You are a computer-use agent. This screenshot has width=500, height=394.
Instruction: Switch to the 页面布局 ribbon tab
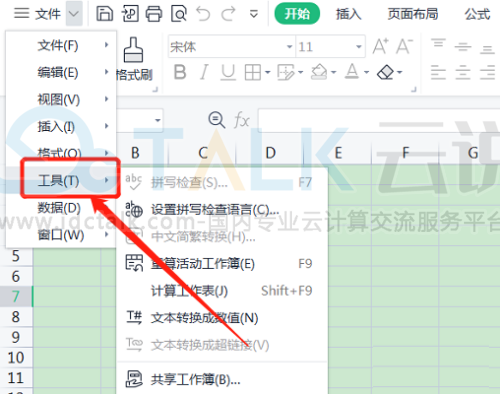tap(413, 14)
